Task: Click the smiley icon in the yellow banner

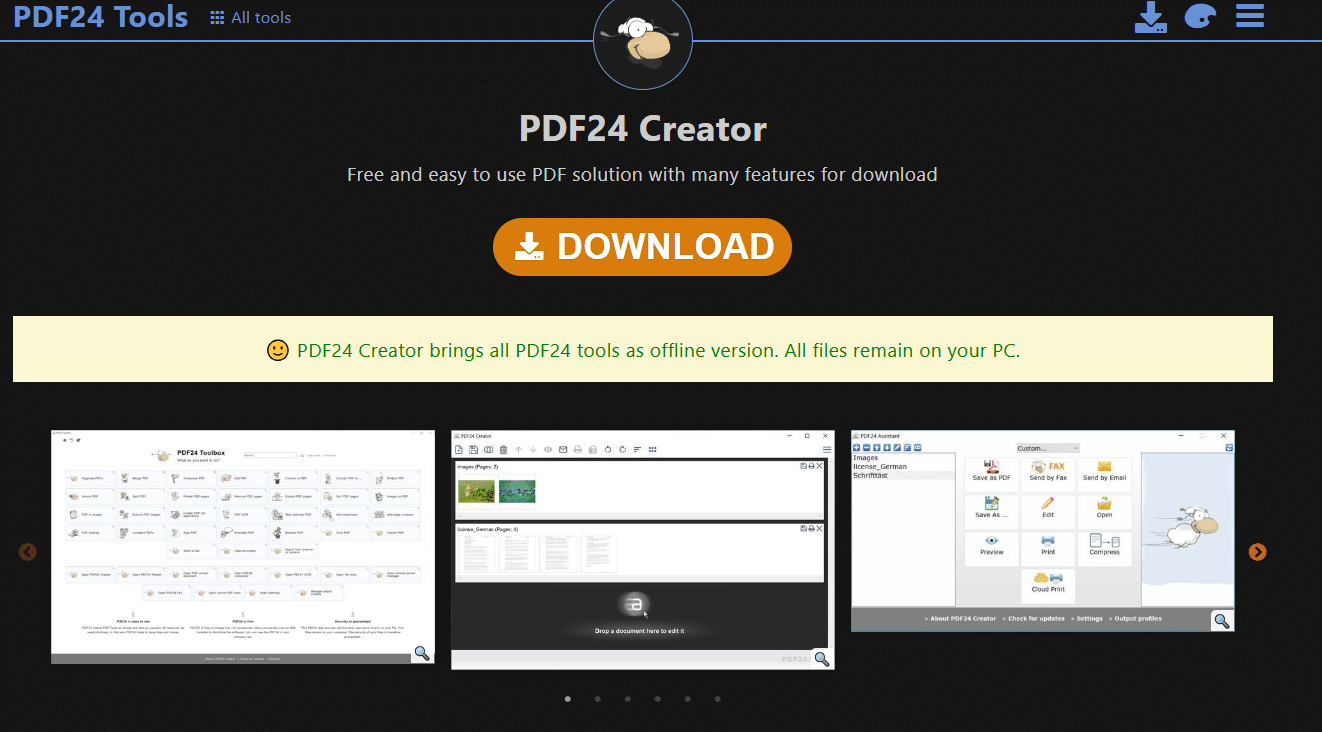Action: (278, 351)
